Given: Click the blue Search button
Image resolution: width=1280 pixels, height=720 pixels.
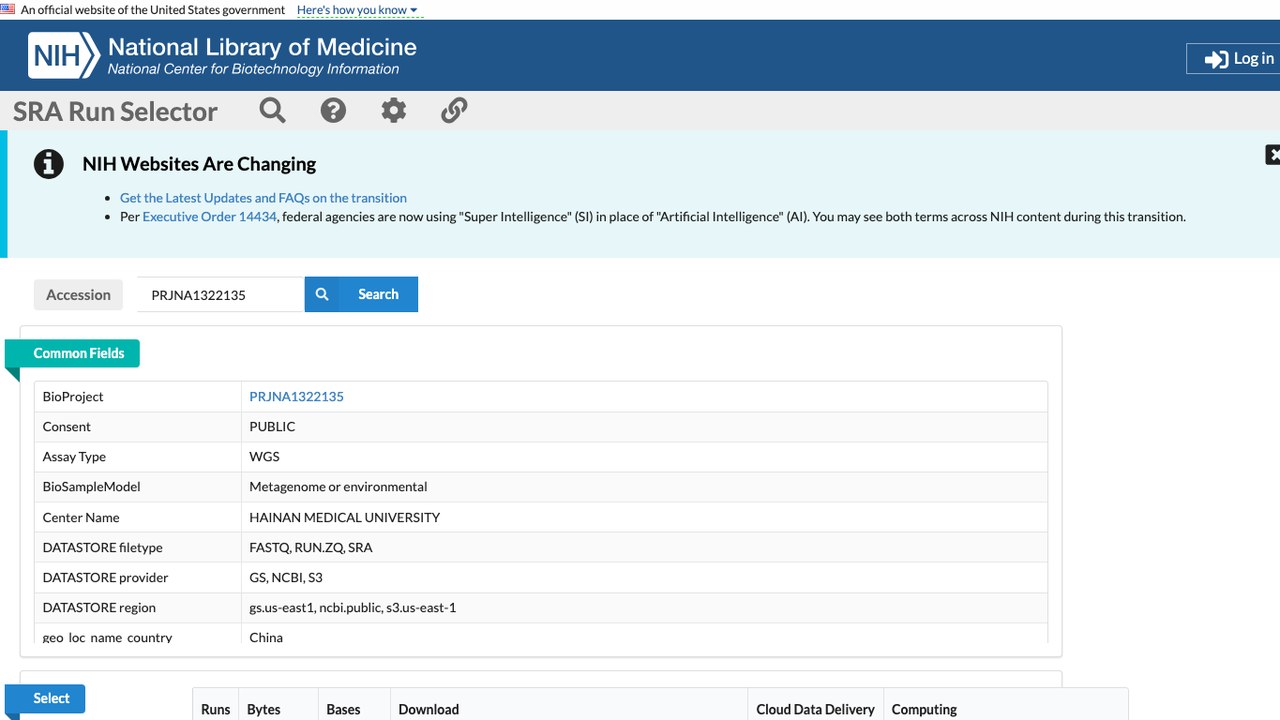Looking at the screenshot, I should [x=361, y=294].
